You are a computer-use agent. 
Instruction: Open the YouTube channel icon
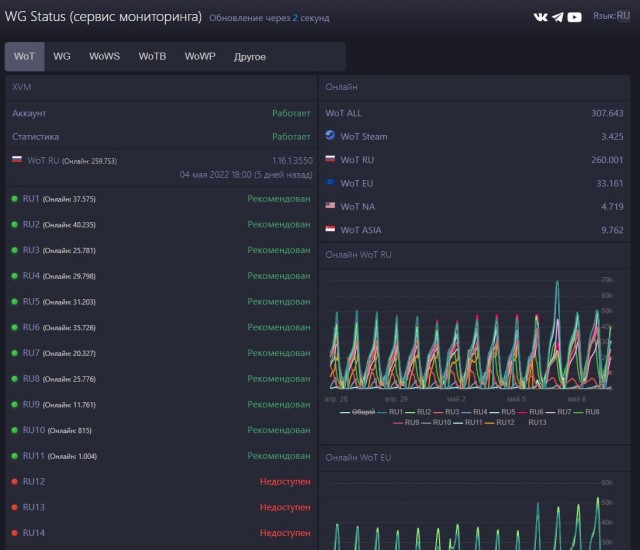(574, 17)
